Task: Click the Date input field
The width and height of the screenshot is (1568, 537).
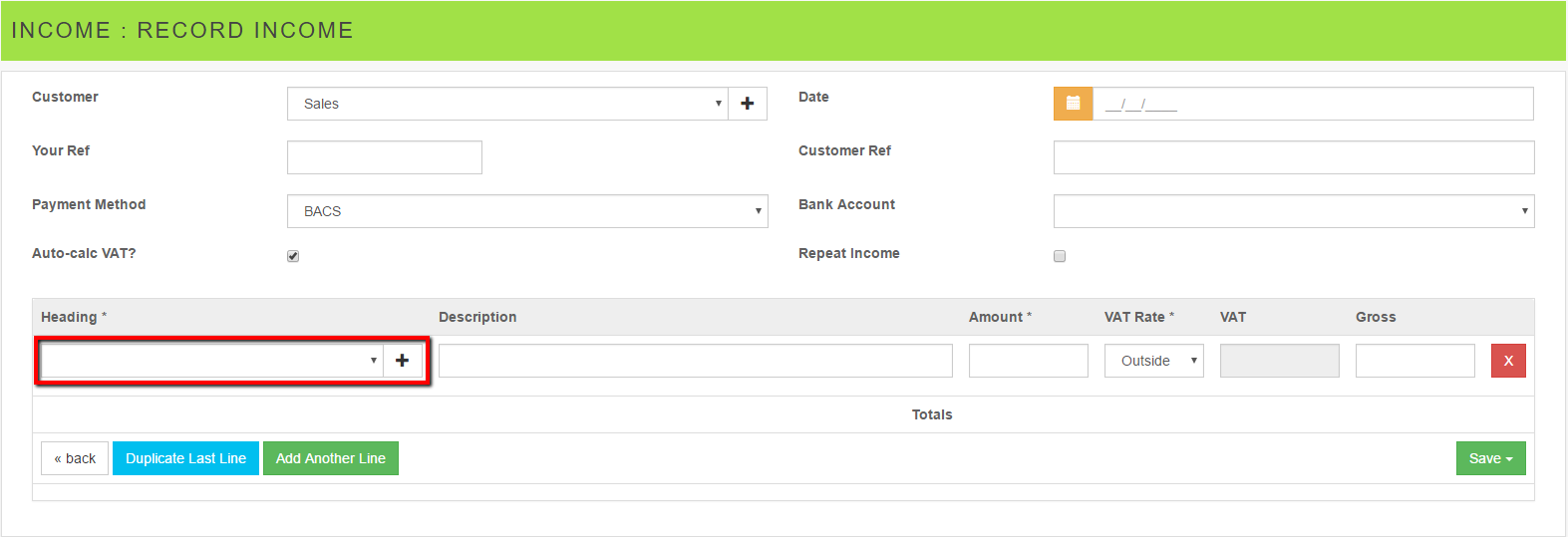Action: click(x=1313, y=104)
